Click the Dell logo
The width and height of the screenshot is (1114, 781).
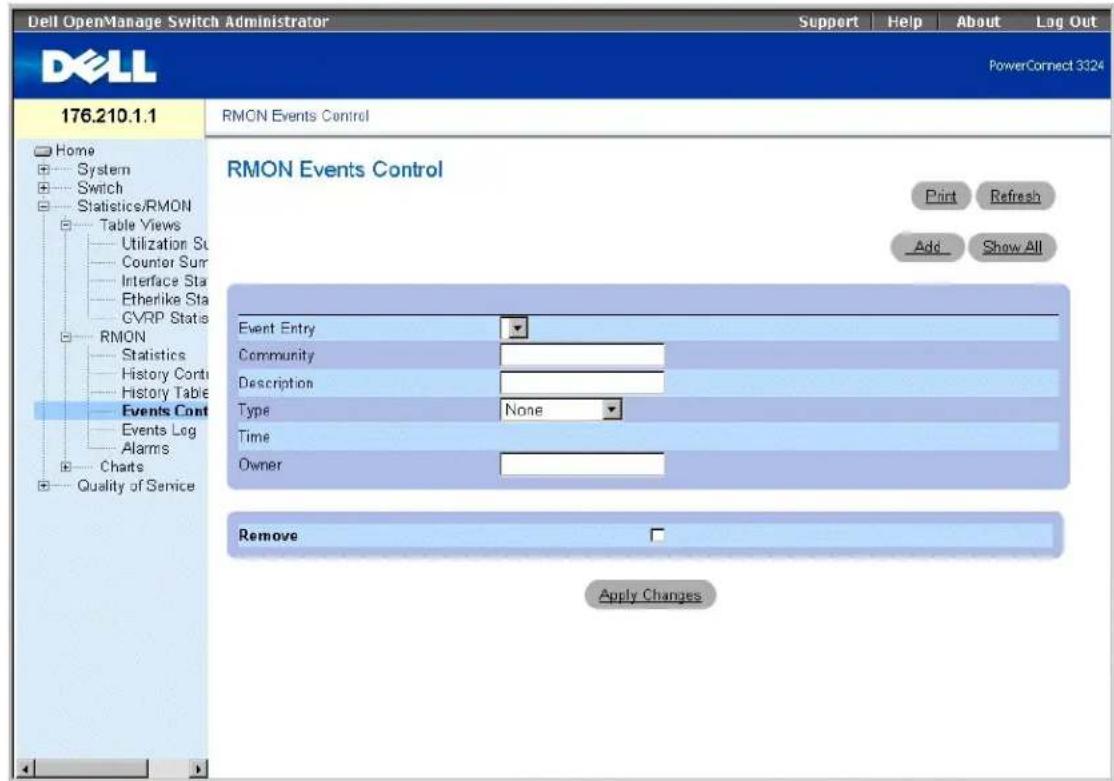[x=99, y=67]
